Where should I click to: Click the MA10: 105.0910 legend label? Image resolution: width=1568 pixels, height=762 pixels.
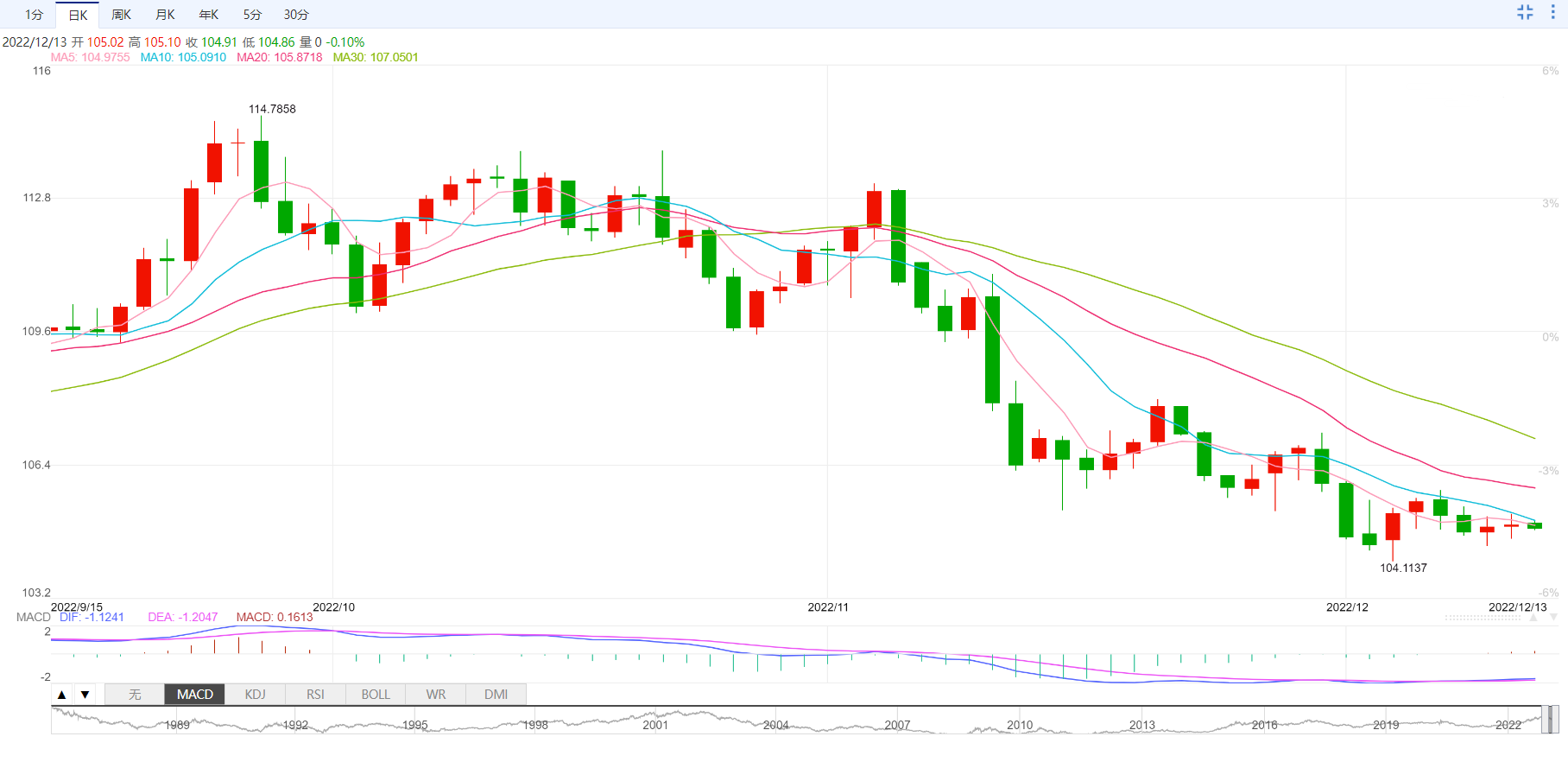183,57
